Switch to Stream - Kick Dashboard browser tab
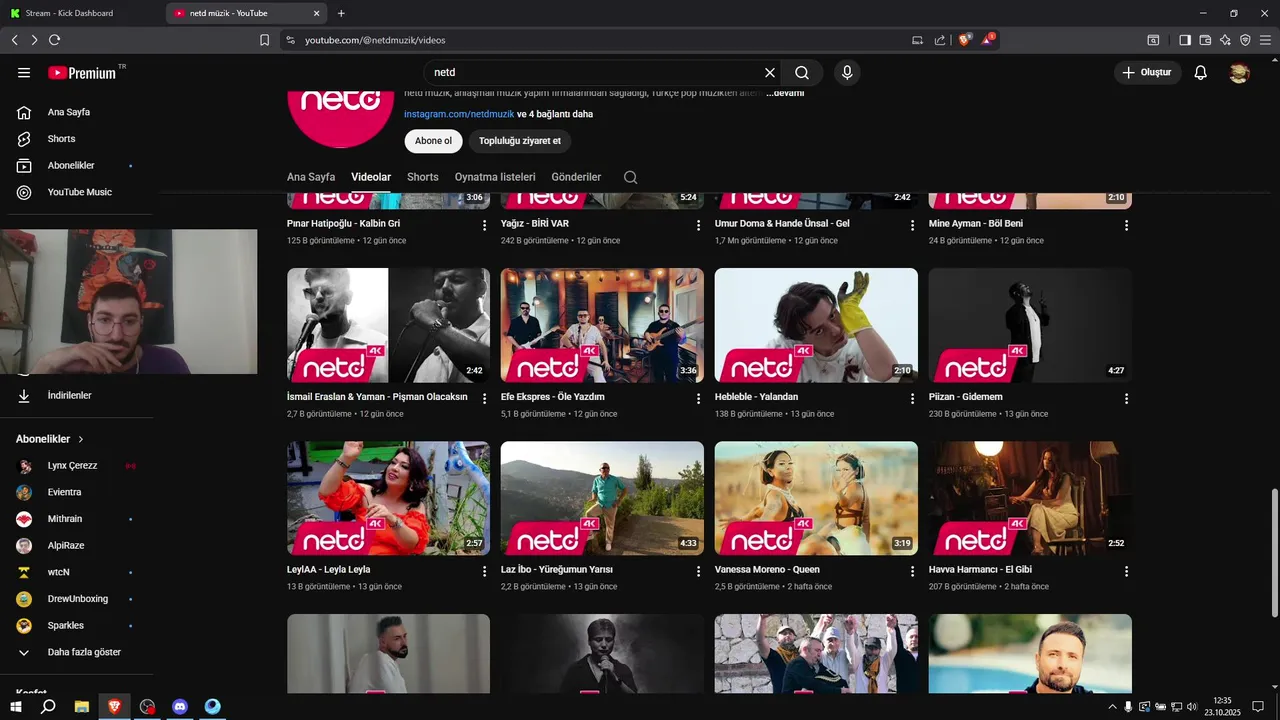This screenshot has width=1280, height=720. (x=80, y=13)
